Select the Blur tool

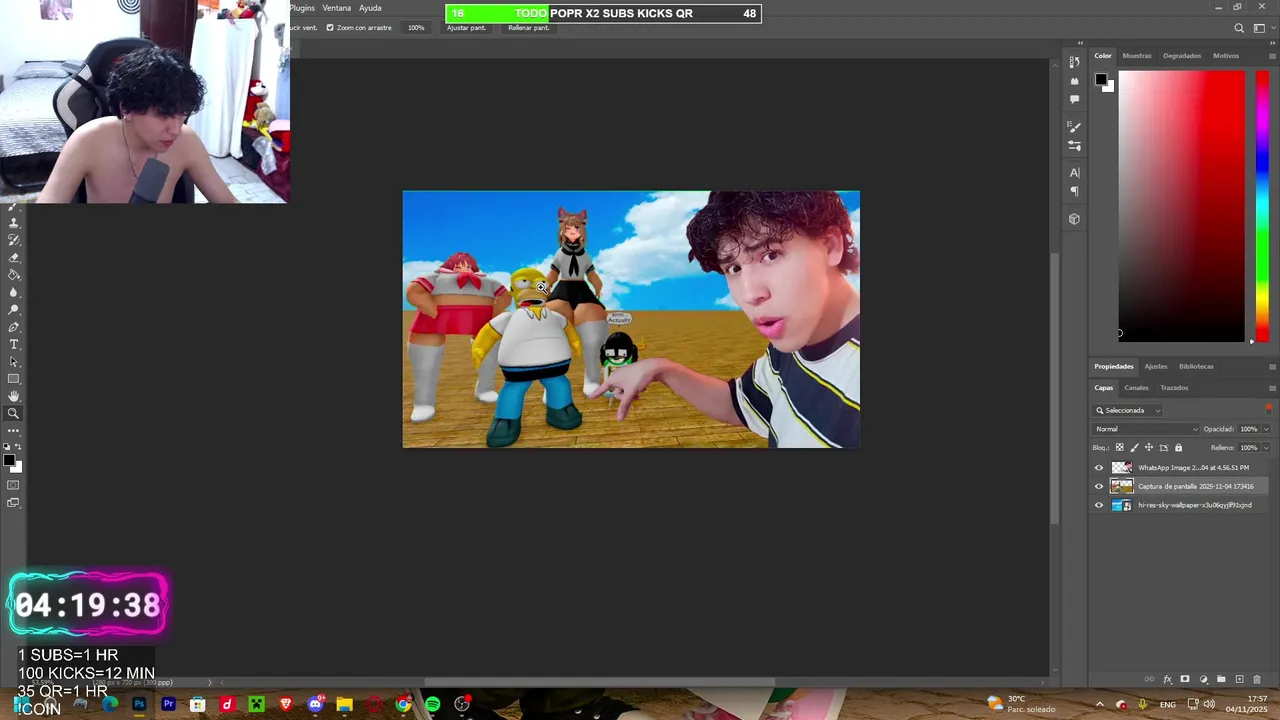14,293
